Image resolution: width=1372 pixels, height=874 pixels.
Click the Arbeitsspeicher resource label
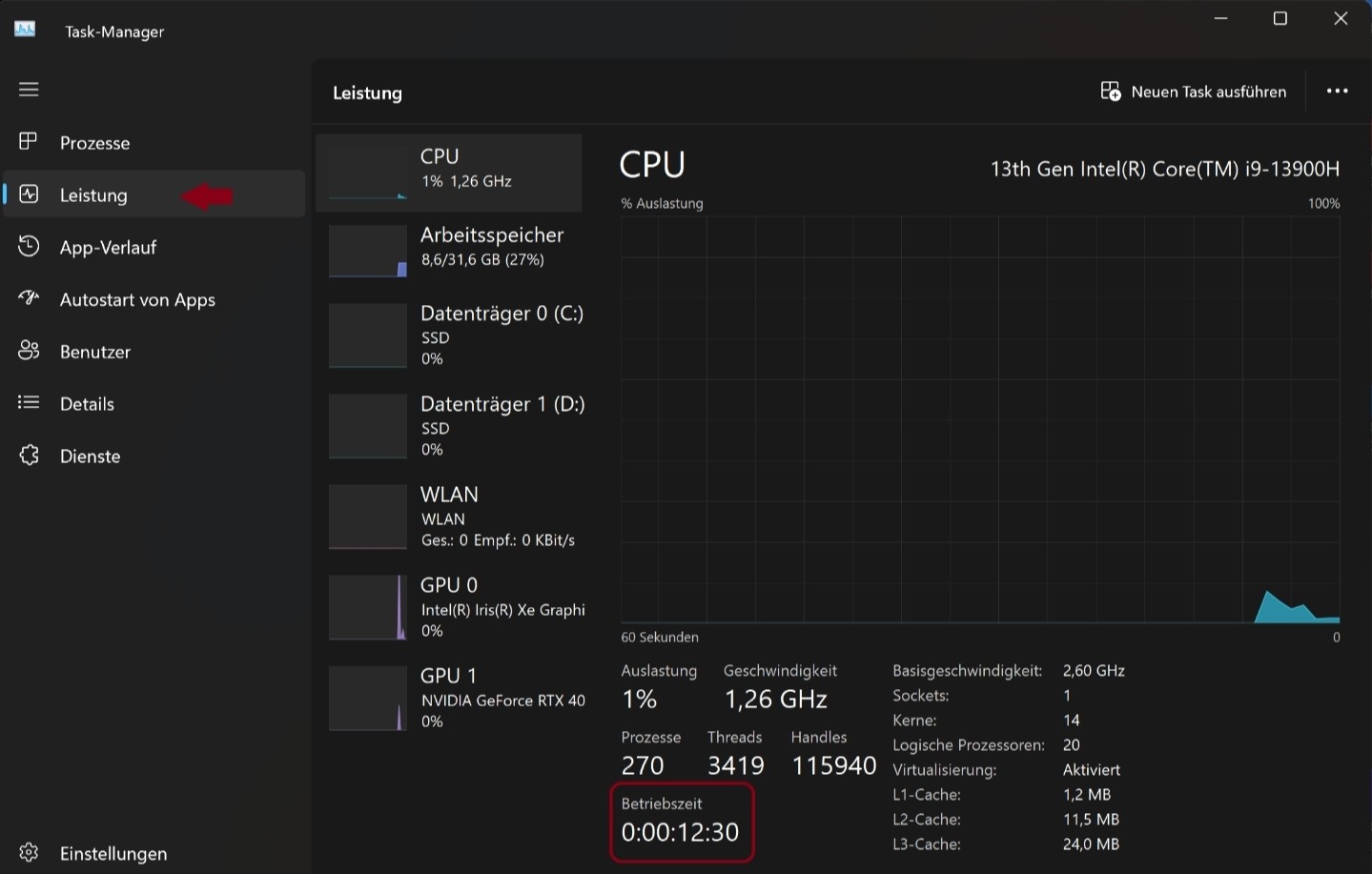click(492, 235)
